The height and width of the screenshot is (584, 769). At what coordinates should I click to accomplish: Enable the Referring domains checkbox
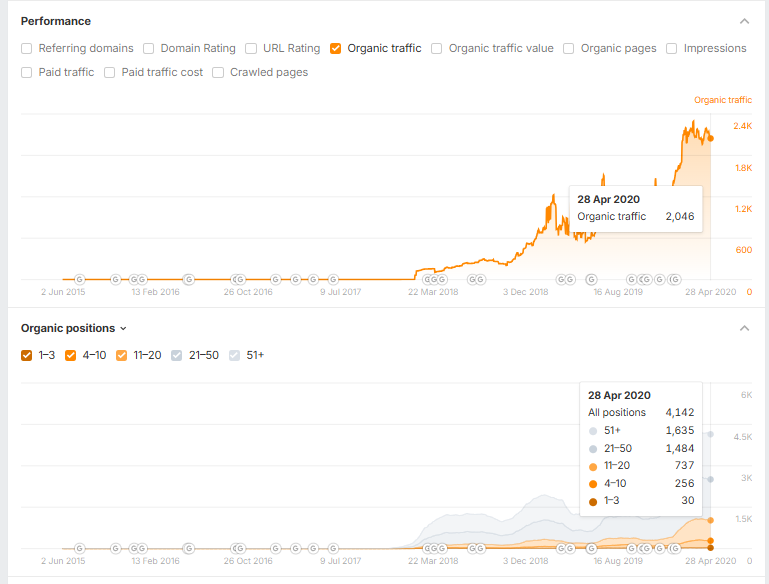26,49
